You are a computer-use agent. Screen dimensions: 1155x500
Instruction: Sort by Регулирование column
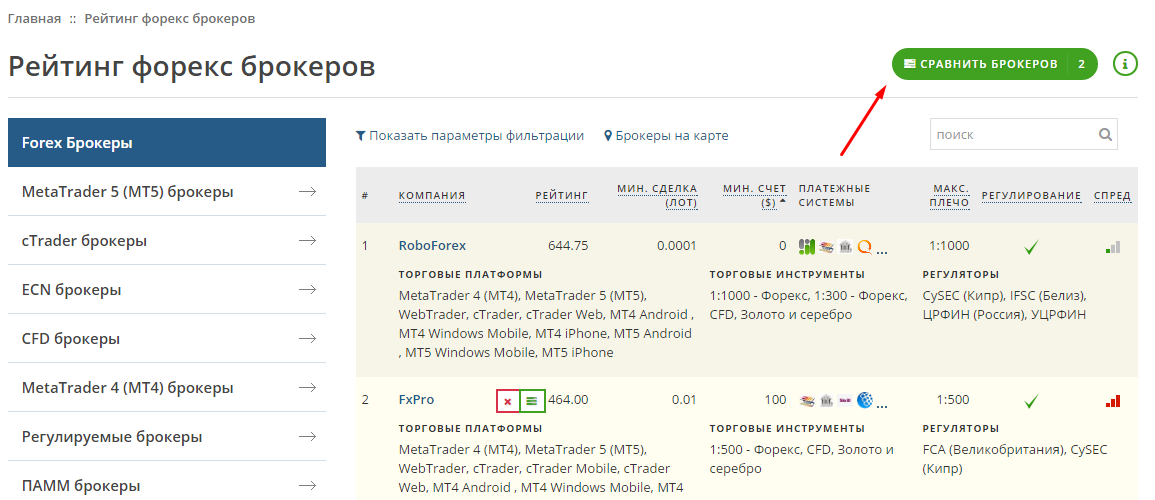1031,195
